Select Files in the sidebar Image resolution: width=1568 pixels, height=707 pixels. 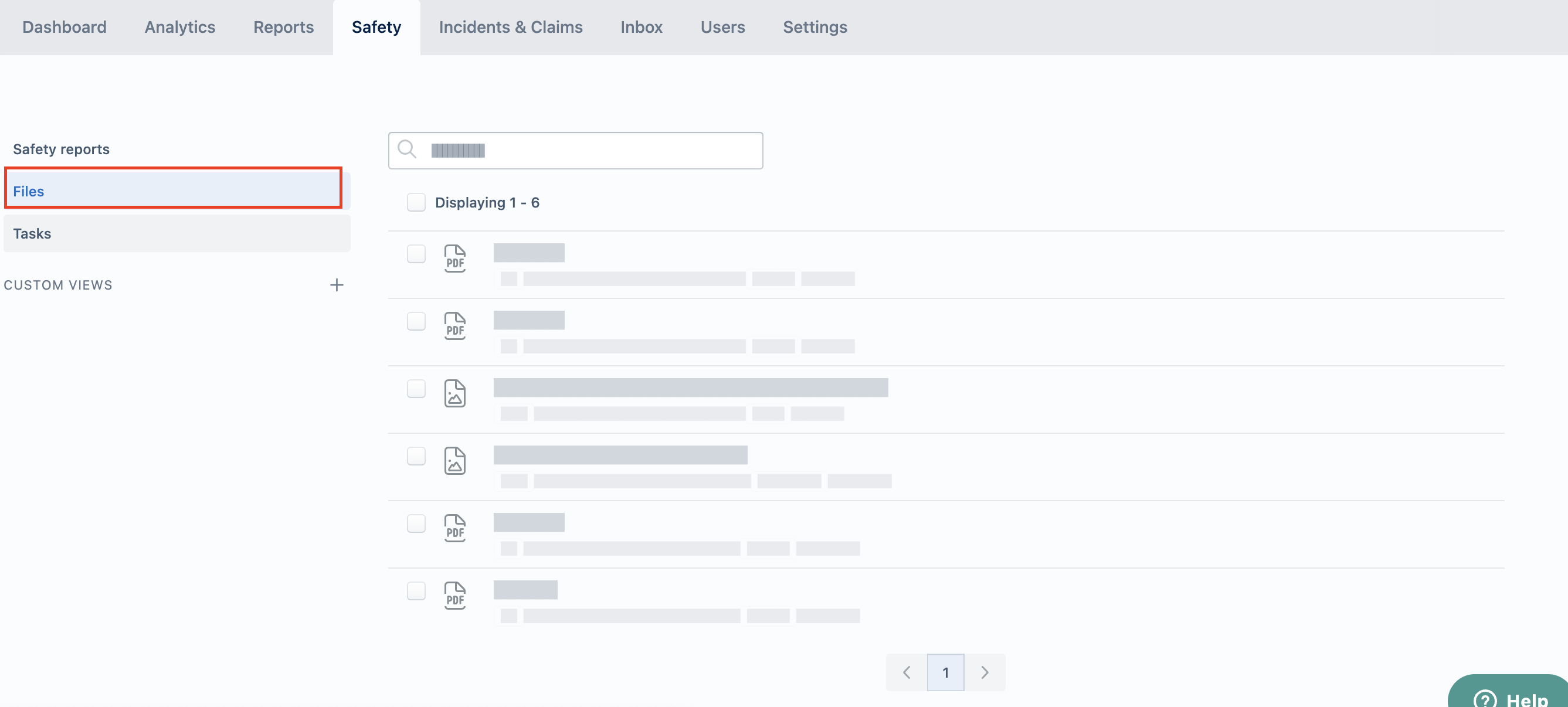tap(177, 191)
